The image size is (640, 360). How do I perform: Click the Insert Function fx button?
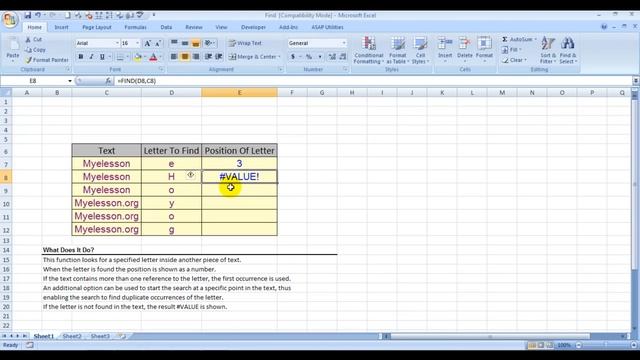(108, 81)
